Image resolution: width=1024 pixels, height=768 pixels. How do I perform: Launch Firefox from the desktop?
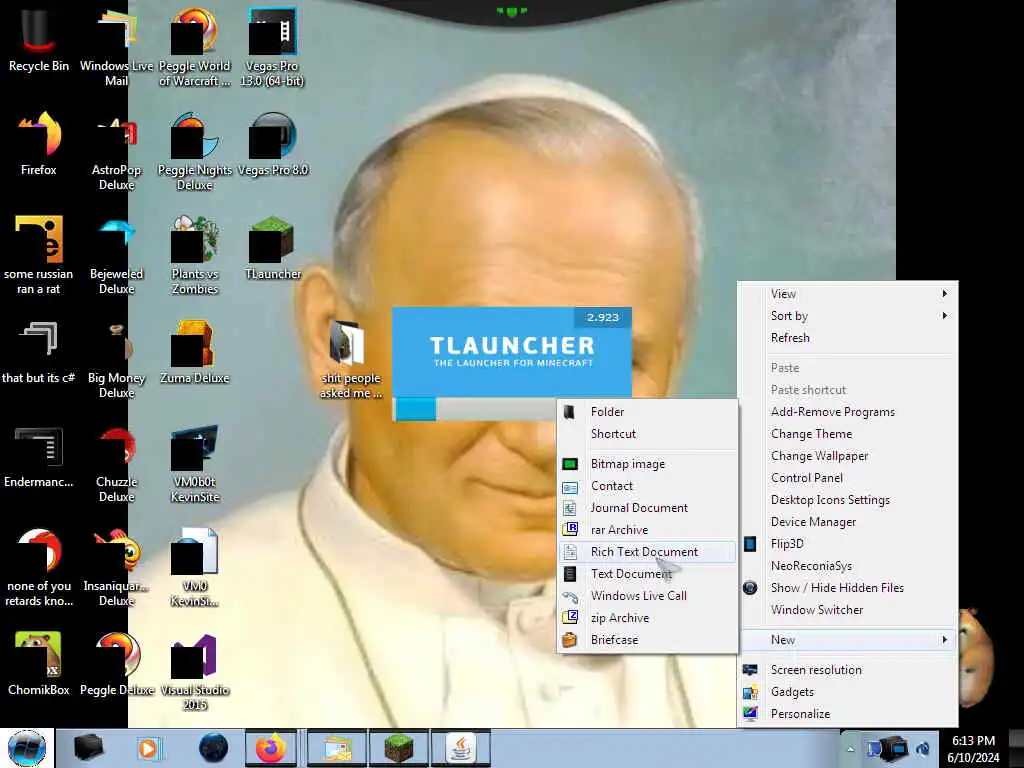(39, 144)
